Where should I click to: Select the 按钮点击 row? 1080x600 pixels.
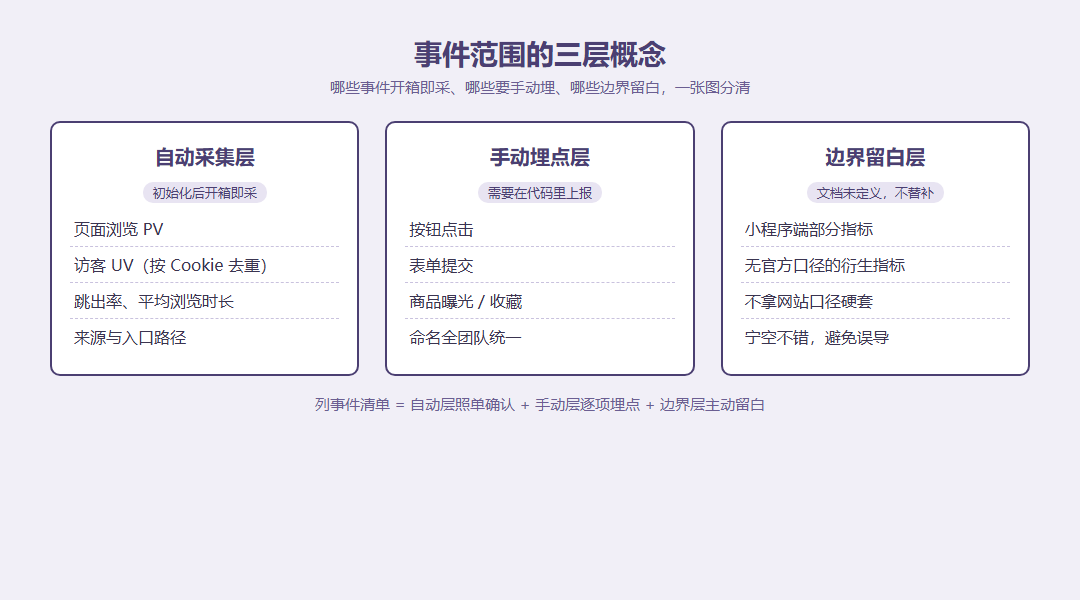click(x=540, y=229)
